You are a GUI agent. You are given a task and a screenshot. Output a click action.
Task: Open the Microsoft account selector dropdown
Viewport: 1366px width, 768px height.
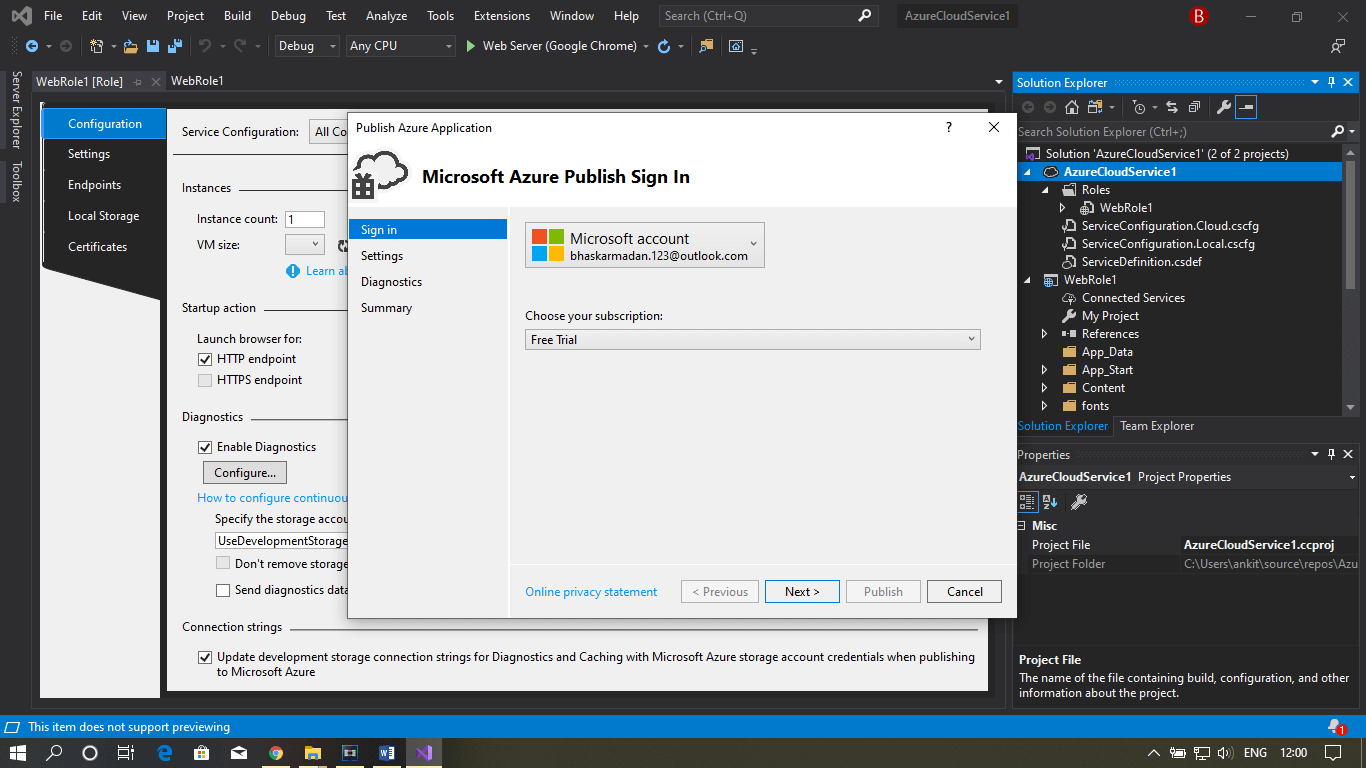(645, 245)
